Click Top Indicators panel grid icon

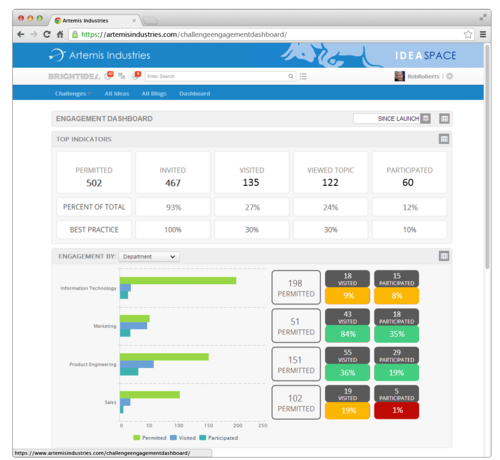(x=444, y=139)
